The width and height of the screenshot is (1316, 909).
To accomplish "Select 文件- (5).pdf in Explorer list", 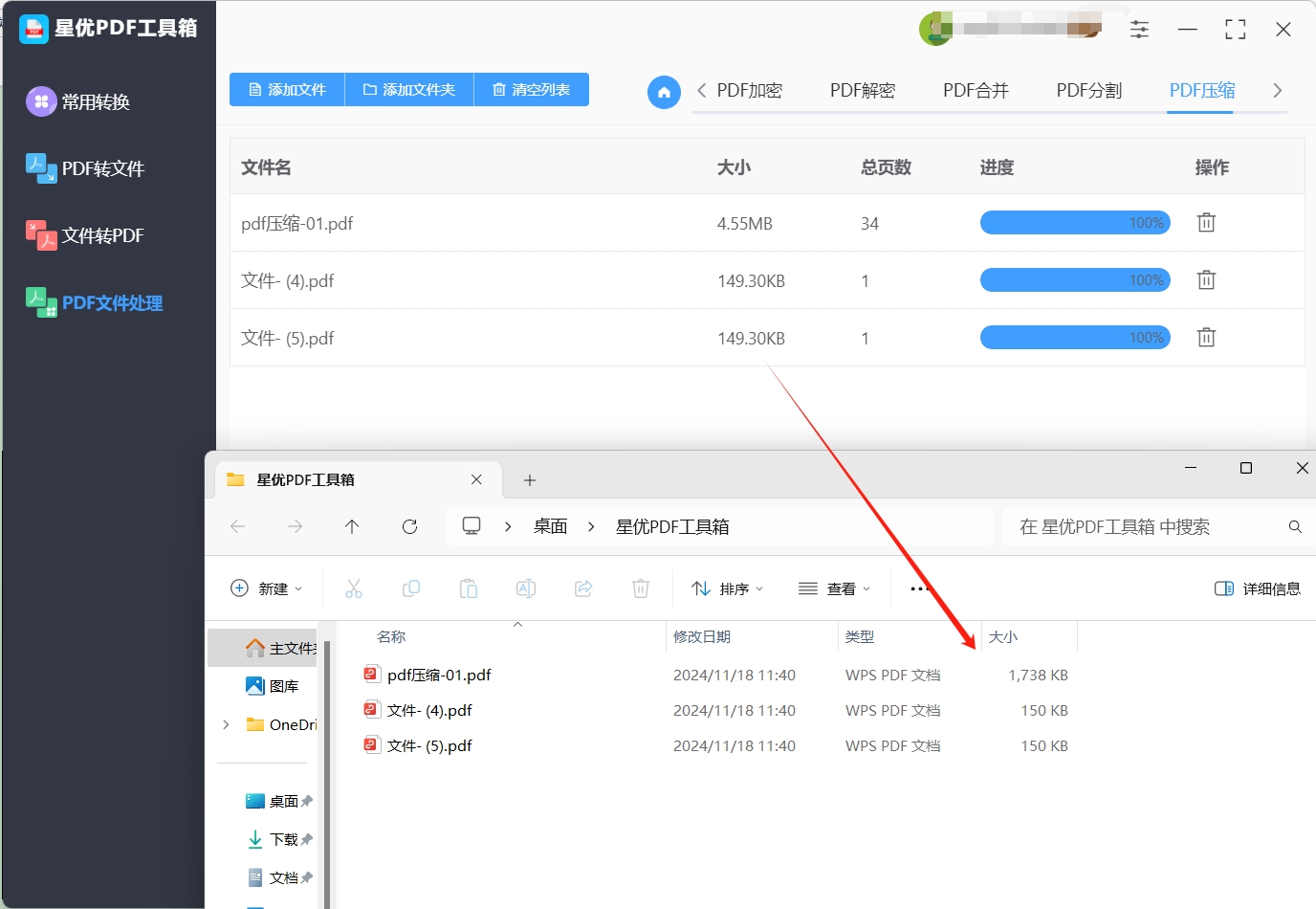I will (x=418, y=745).
